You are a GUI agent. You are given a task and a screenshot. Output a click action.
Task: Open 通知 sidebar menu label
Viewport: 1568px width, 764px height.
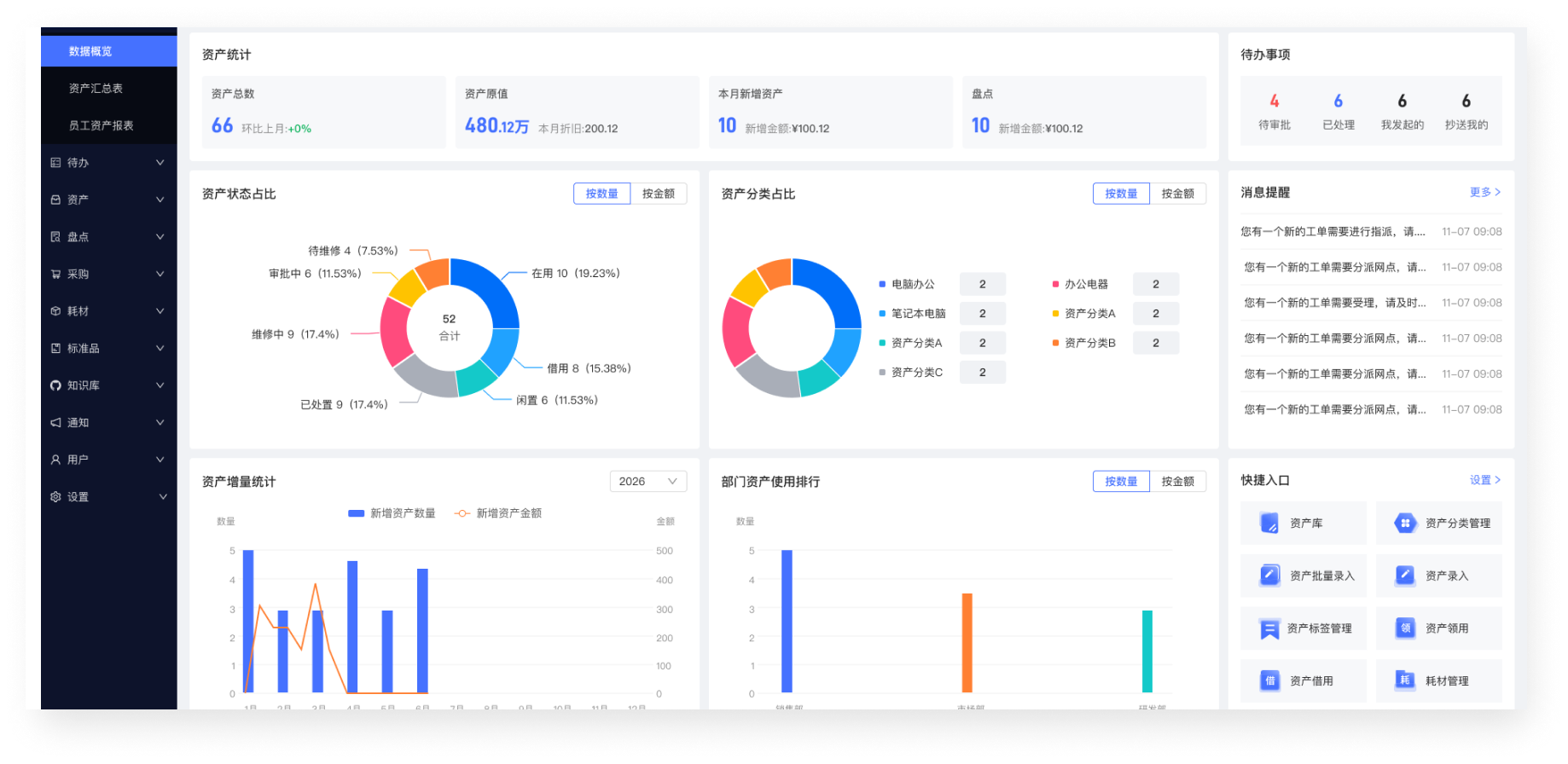tap(78, 422)
